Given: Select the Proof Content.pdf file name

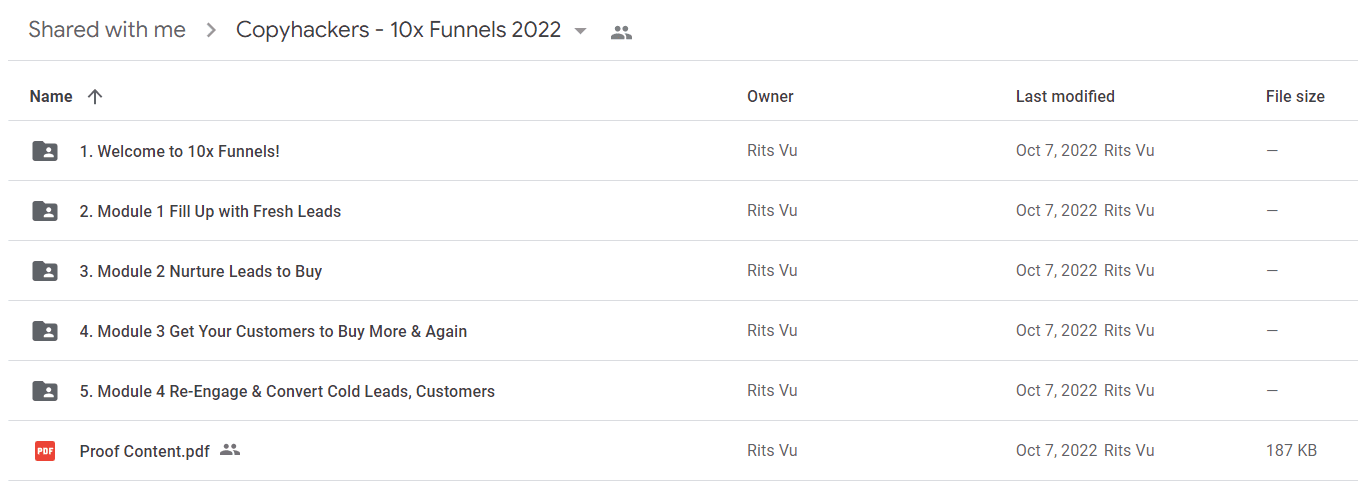Looking at the screenshot, I should click(145, 451).
